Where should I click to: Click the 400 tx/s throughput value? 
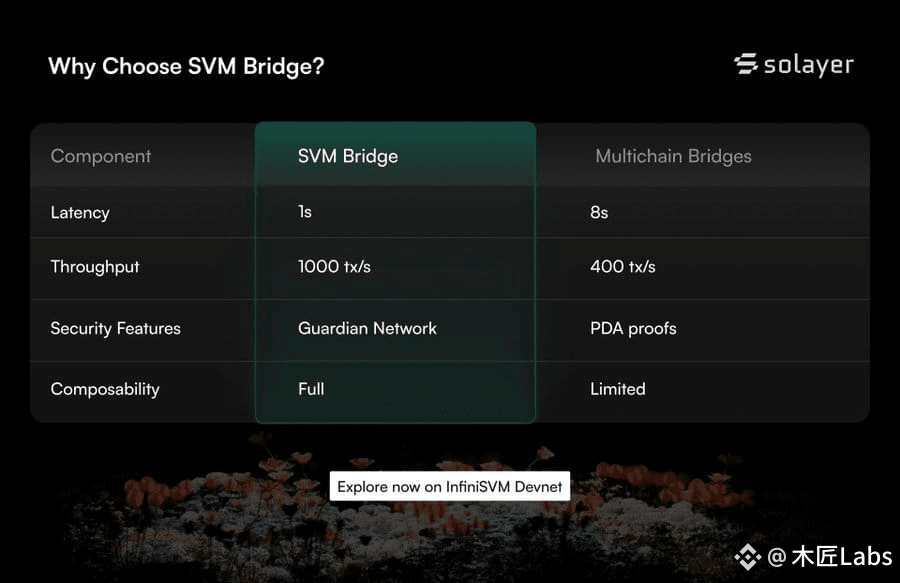tap(623, 267)
